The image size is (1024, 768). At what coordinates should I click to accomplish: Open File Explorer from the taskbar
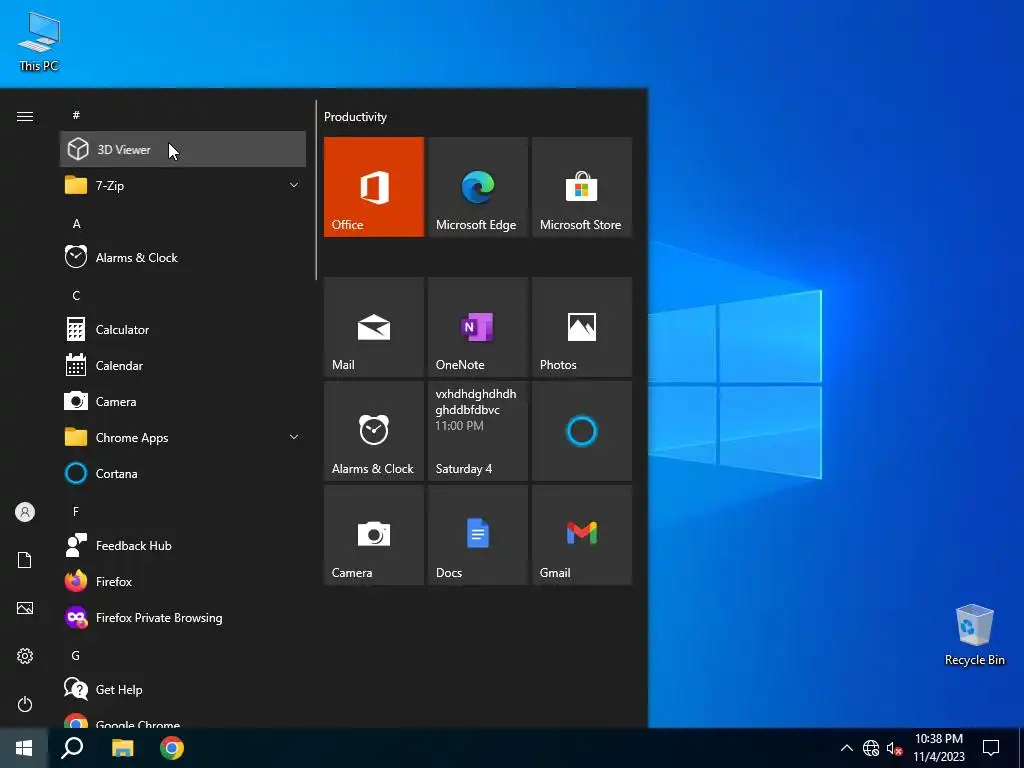[x=122, y=748]
